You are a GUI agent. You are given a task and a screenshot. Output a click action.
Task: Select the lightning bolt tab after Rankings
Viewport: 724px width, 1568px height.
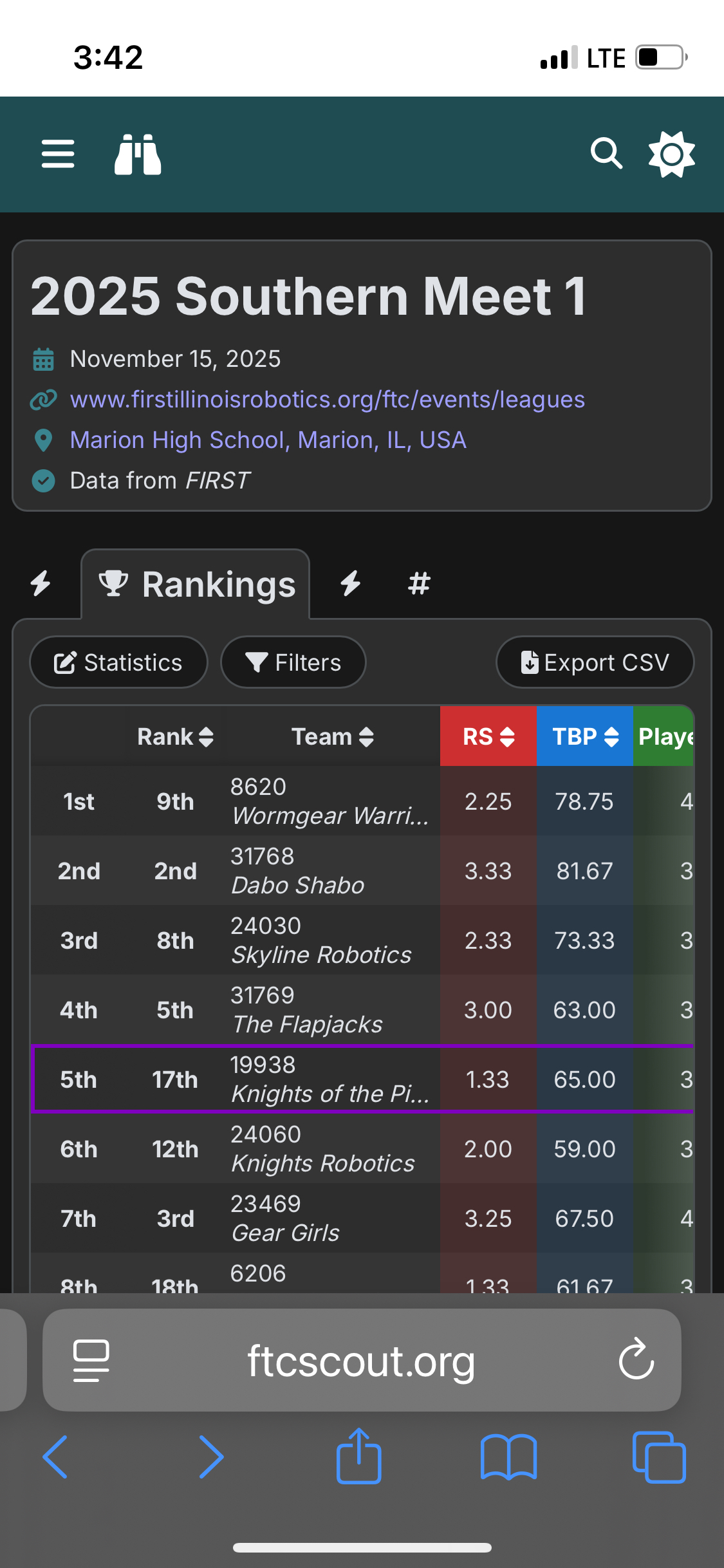point(351,583)
